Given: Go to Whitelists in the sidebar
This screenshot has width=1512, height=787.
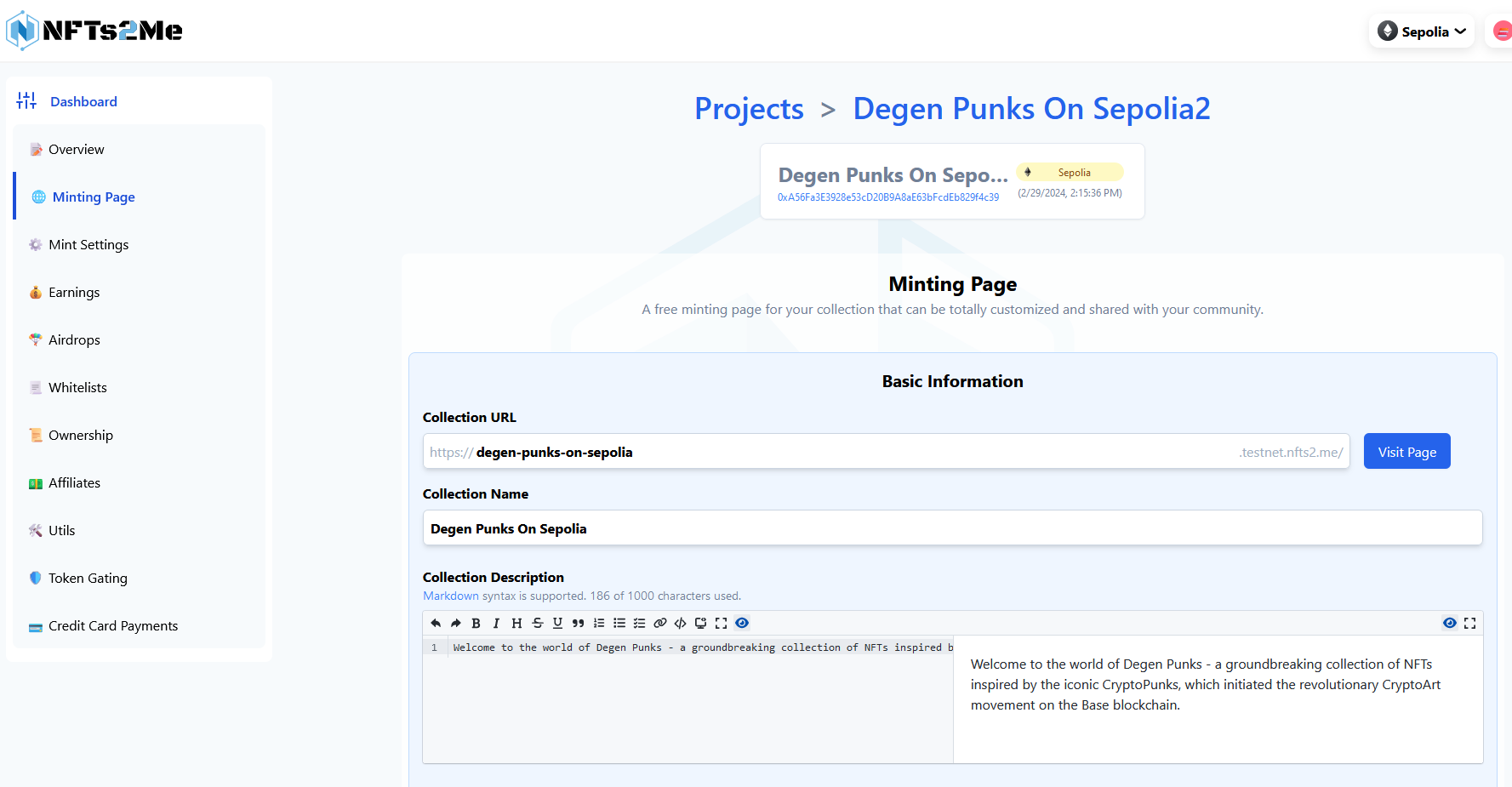Looking at the screenshot, I should (x=77, y=387).
